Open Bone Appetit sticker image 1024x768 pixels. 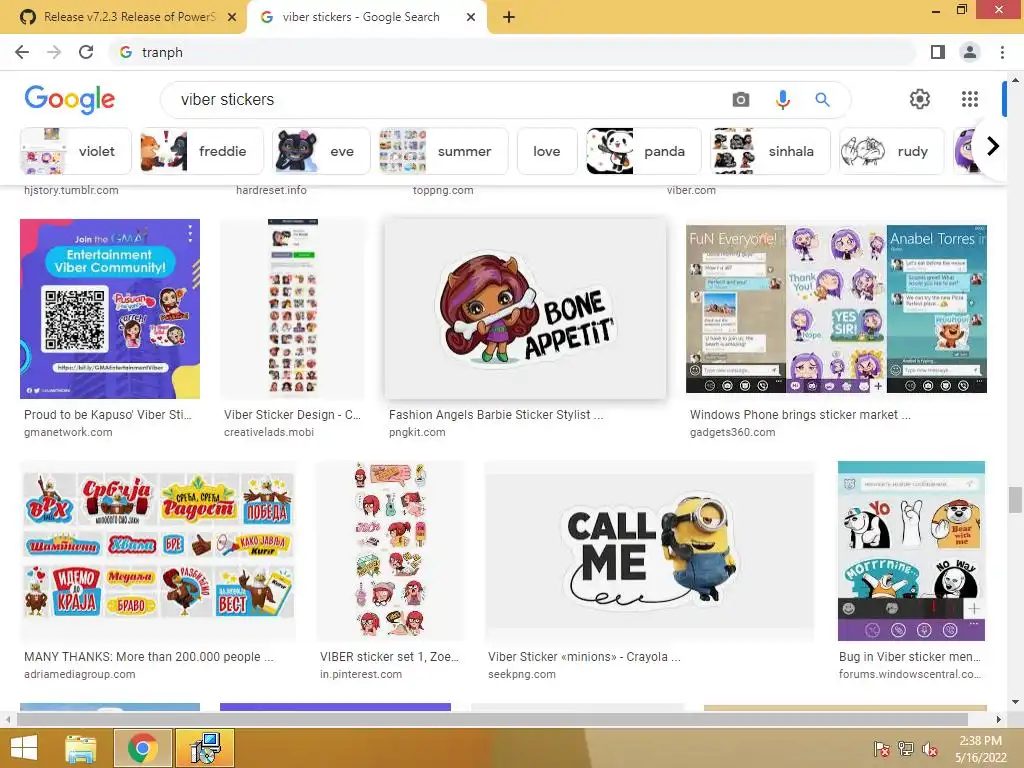click(x=526, y=309)
